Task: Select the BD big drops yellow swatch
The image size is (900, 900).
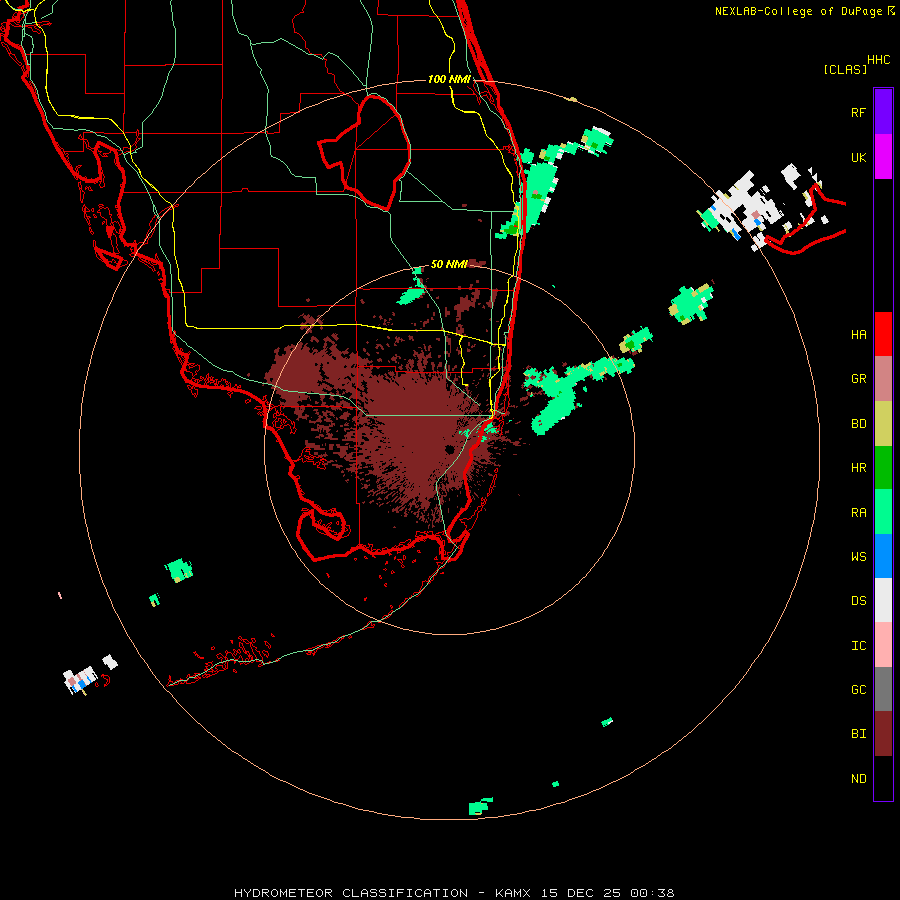Action: tap(883, 424)
